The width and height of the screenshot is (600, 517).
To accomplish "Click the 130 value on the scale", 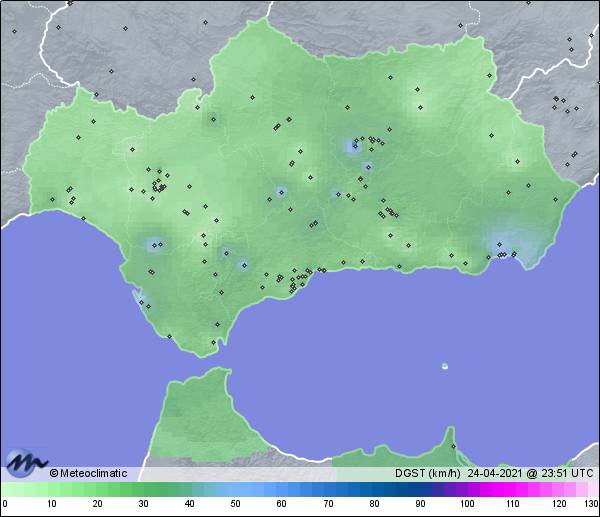I will coord(591,504).
